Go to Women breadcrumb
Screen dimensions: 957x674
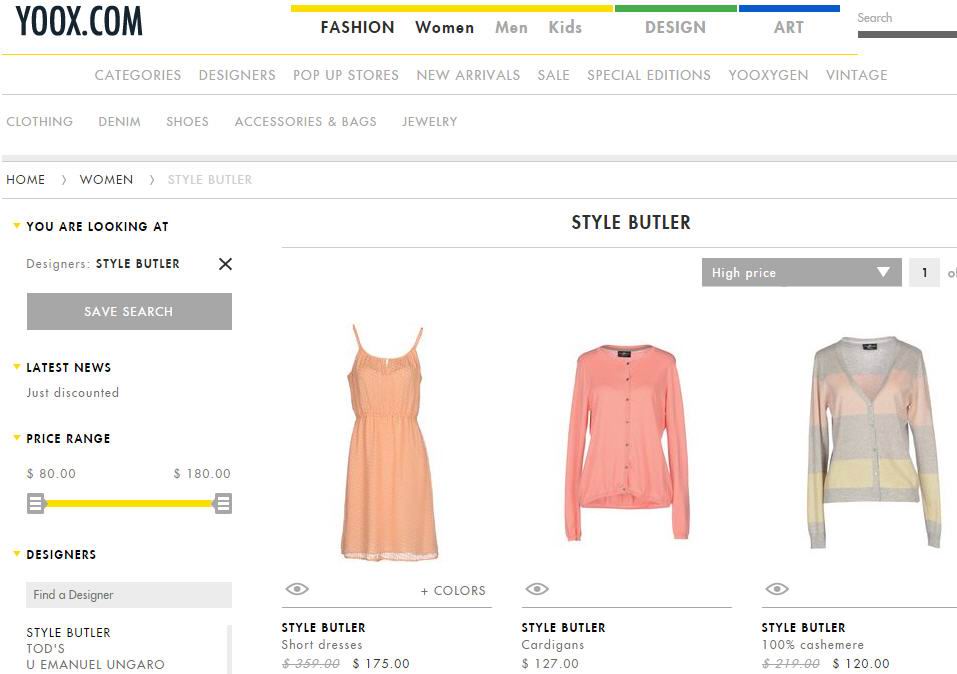[106, 179]
